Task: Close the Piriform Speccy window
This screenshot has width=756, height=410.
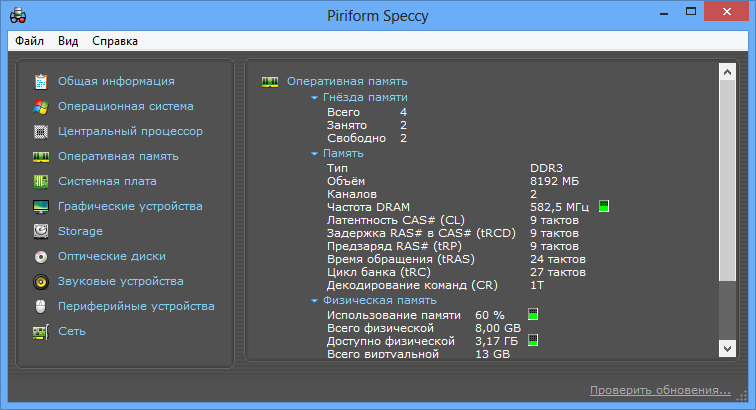Action: coord(727,12)
